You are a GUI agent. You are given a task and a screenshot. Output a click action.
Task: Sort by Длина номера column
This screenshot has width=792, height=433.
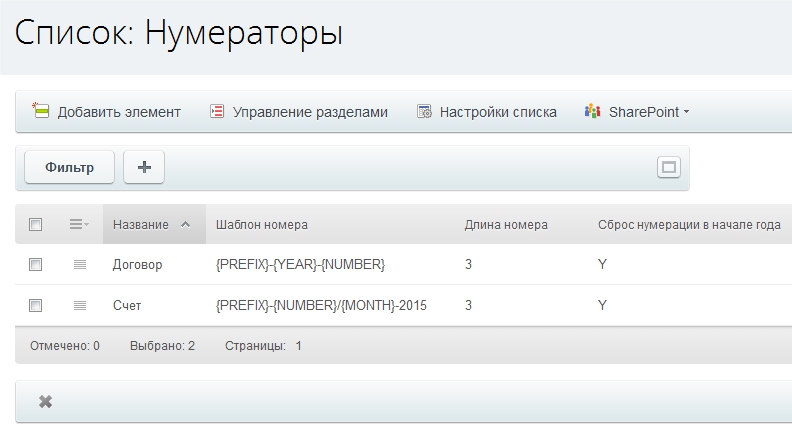(506, 225)
